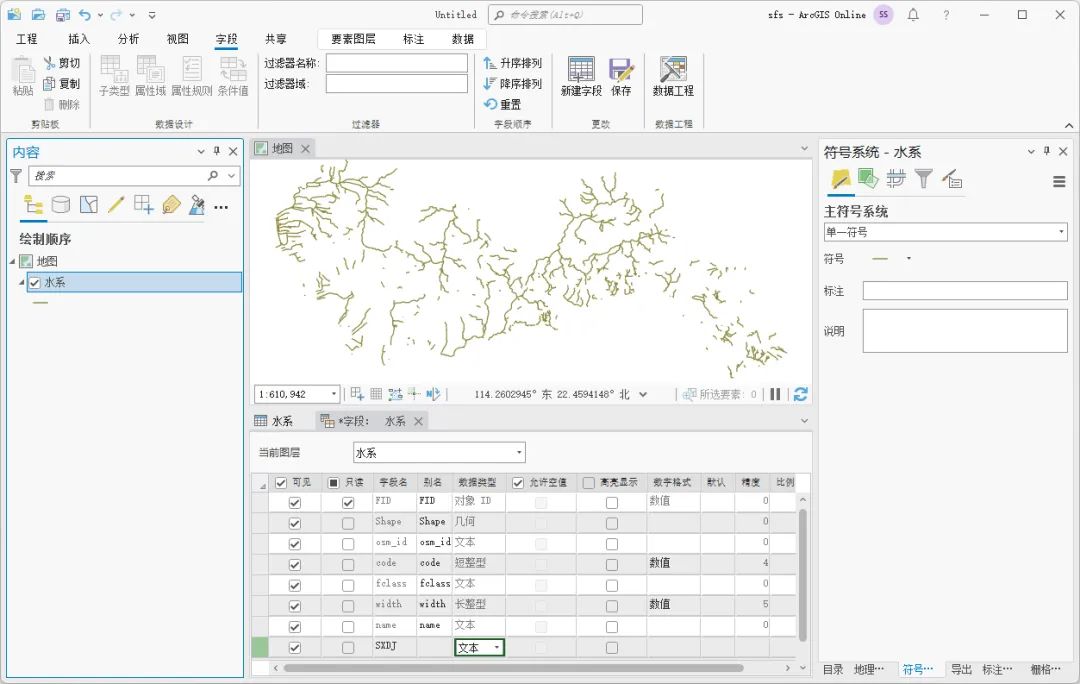The width and height of the screenshot is (1080, 684).
Task: Toggle the read-only (只读) header checkbox
Action: [333, 483]
